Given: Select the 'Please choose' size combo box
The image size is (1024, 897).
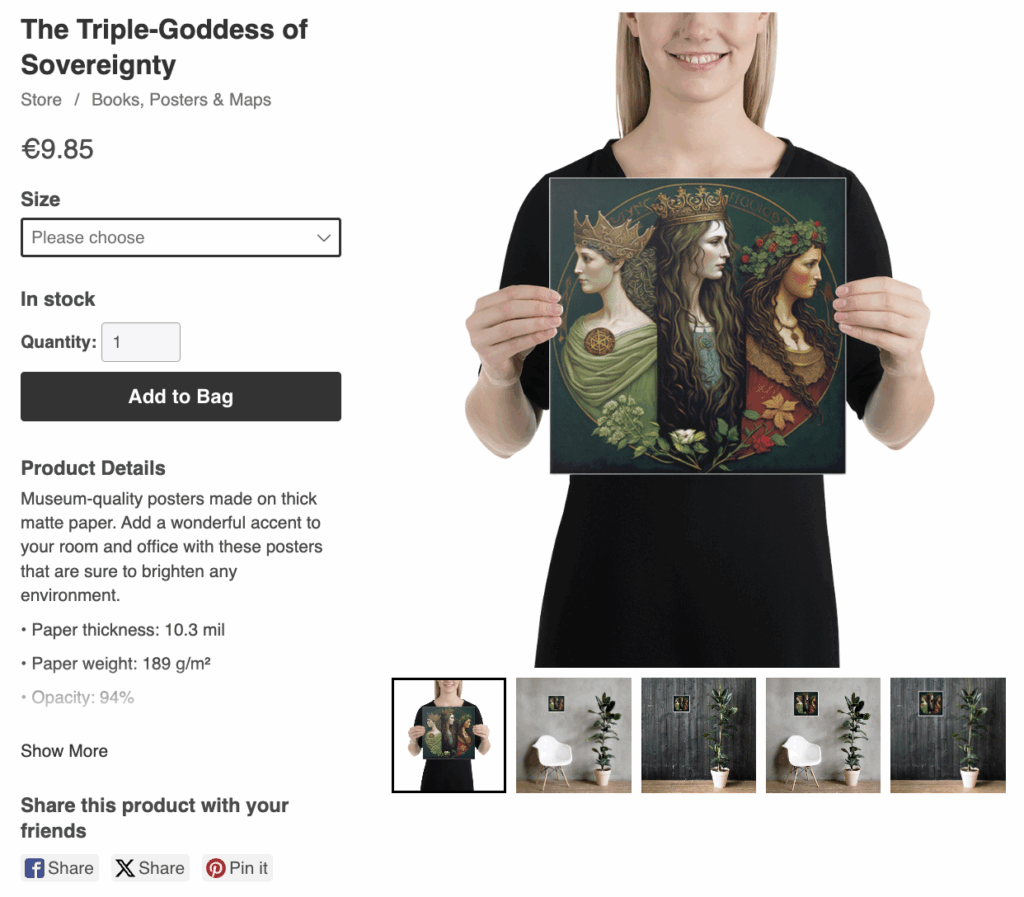Looking at the screenshot, I should click(x=181, y=238).
